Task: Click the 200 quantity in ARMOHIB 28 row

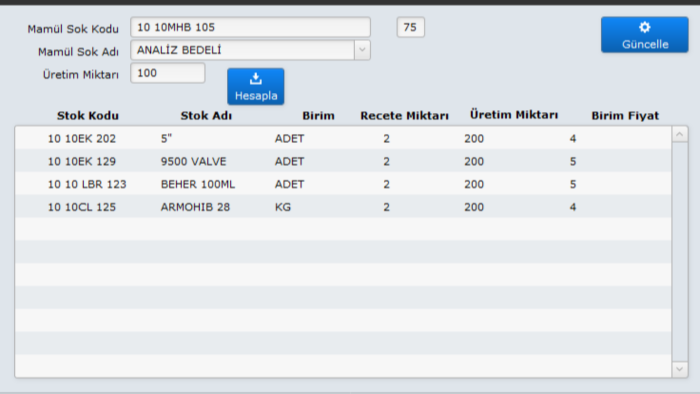Action: click(474, 207)
